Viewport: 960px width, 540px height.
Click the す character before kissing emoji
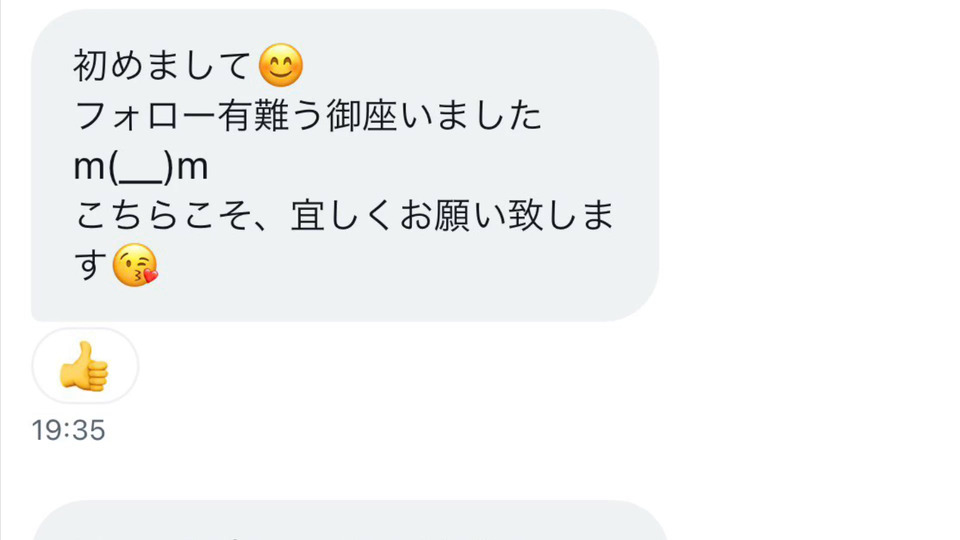pos(91,265)
